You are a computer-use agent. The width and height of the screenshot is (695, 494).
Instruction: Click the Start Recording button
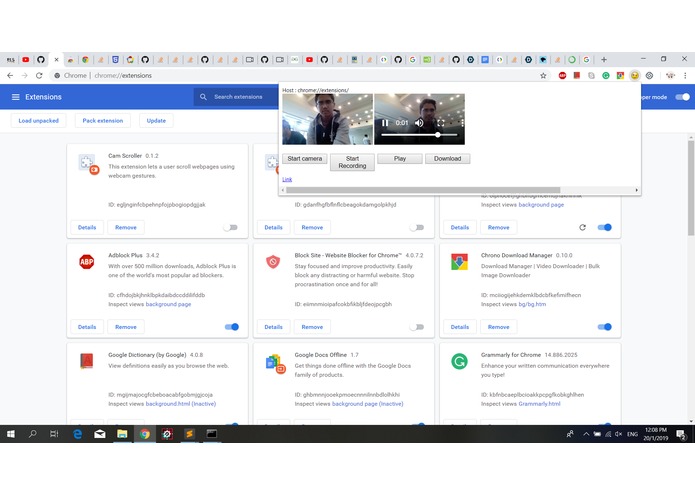[x=352, y=162]
